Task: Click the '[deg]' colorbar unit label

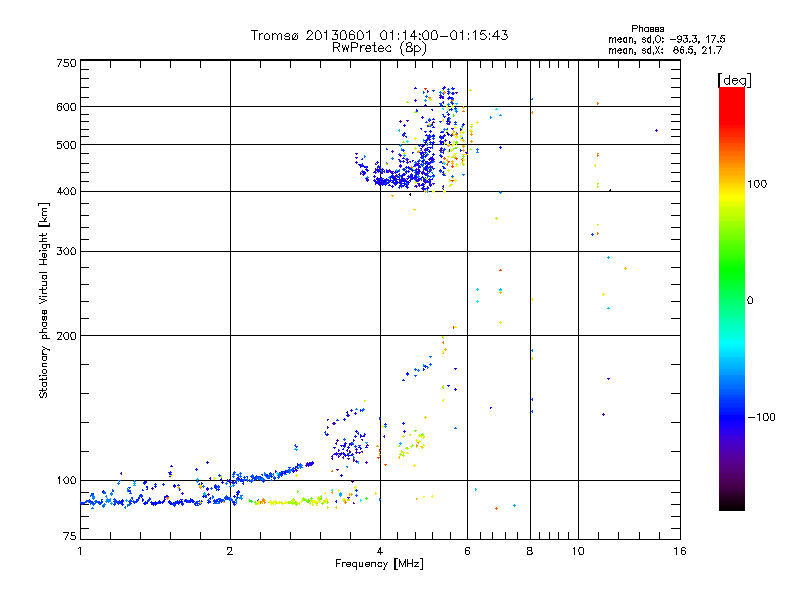Action: point(734,80)
